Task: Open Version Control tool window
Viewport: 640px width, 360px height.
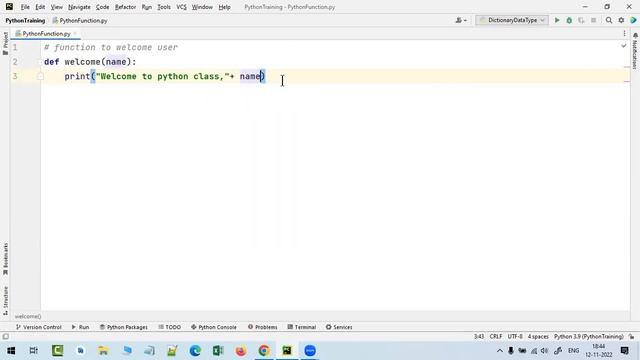Action: (x=38, y=327)
